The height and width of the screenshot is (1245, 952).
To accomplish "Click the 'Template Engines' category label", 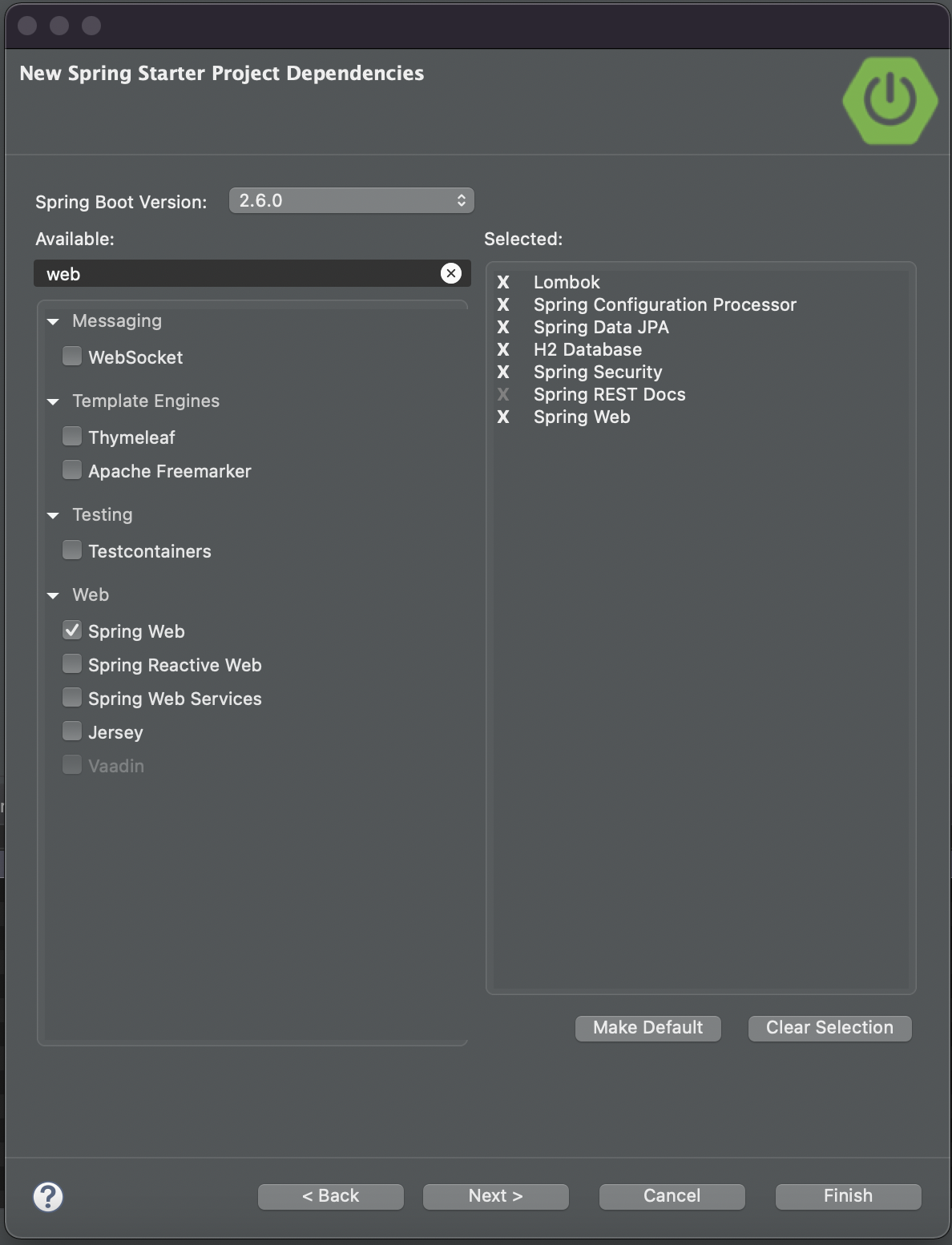I will (x=146, y=401).
